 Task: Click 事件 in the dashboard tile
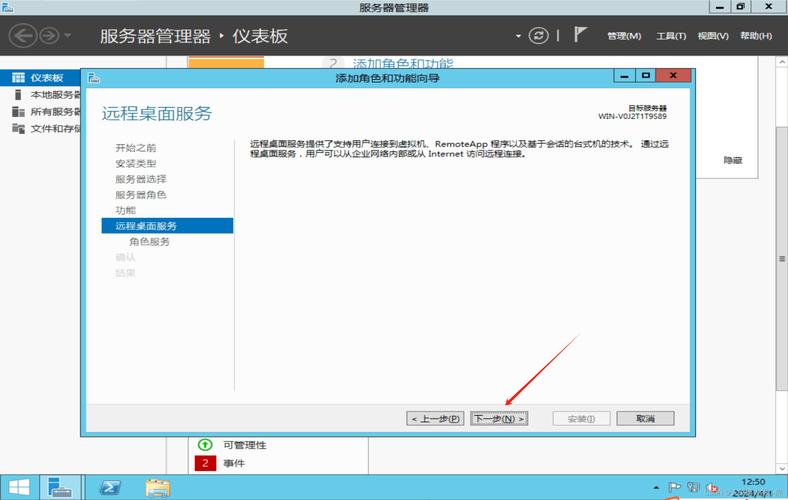click(234, 463)
